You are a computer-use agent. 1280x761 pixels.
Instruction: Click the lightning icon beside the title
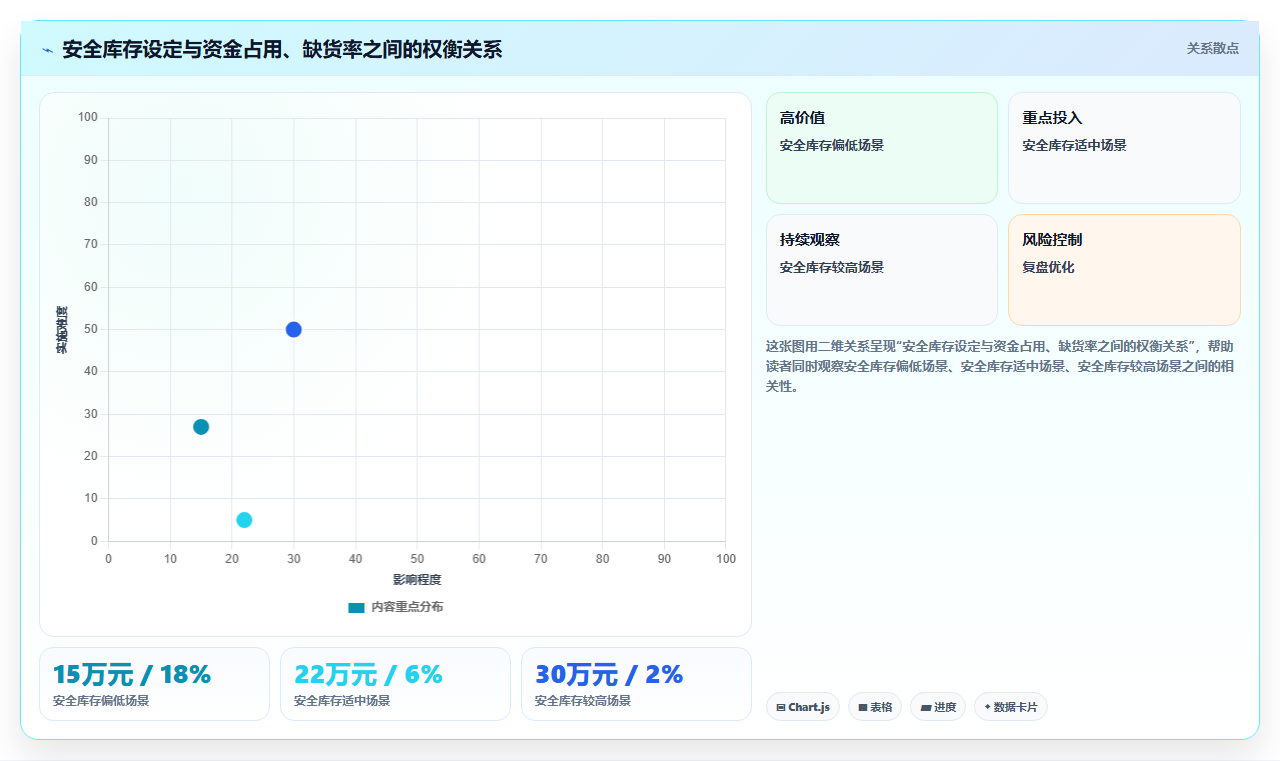[47, 50]
